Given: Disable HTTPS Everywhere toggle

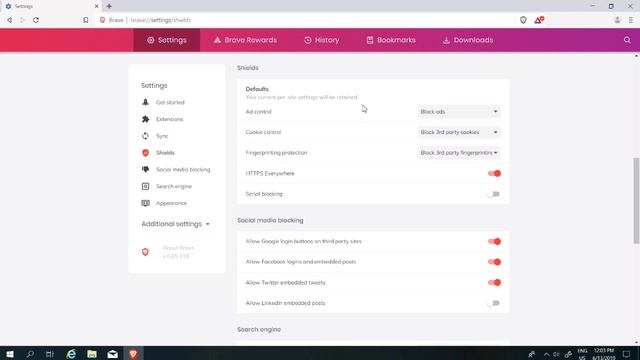Looking at the screenshot, I should click(x=494, y=173).
